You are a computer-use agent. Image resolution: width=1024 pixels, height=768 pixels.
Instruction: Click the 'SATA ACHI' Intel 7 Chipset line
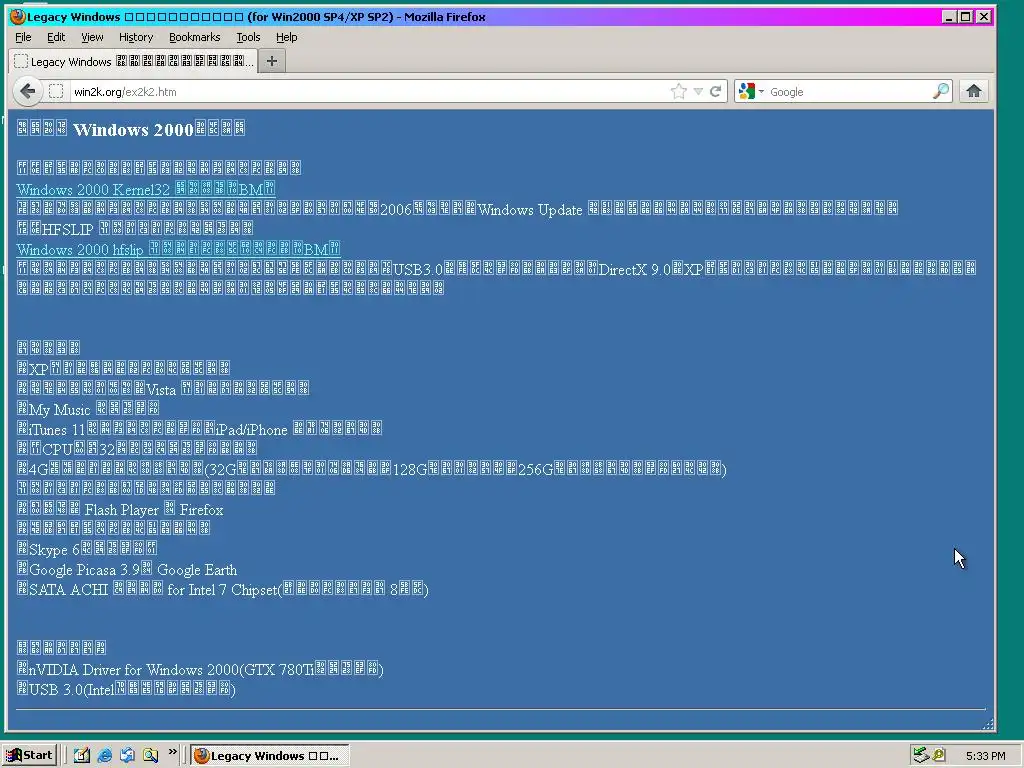point(223,590)
